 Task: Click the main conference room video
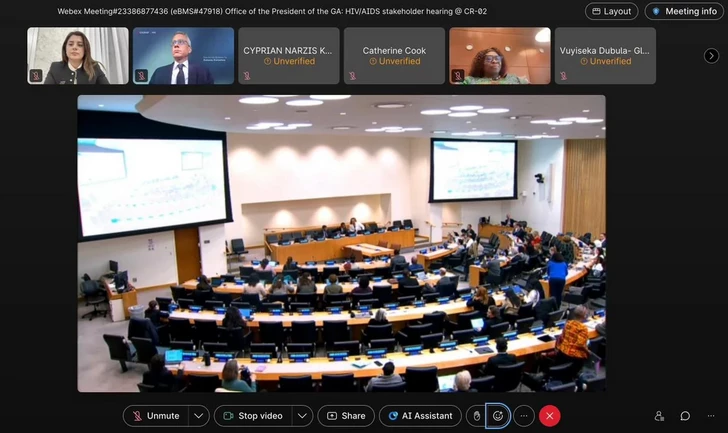pos(341,244)
